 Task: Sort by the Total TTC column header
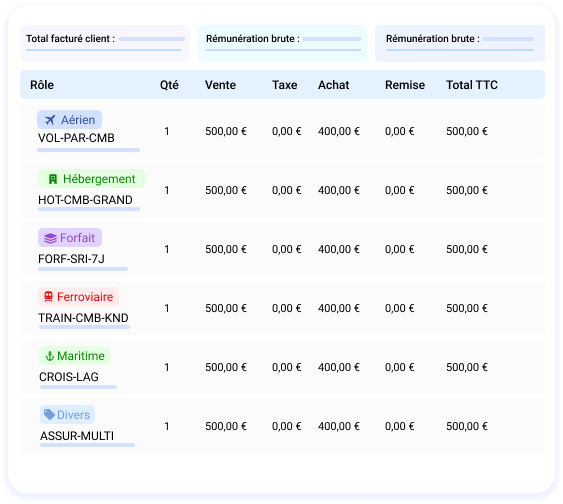pyautogui.click(x=472, y=85)
